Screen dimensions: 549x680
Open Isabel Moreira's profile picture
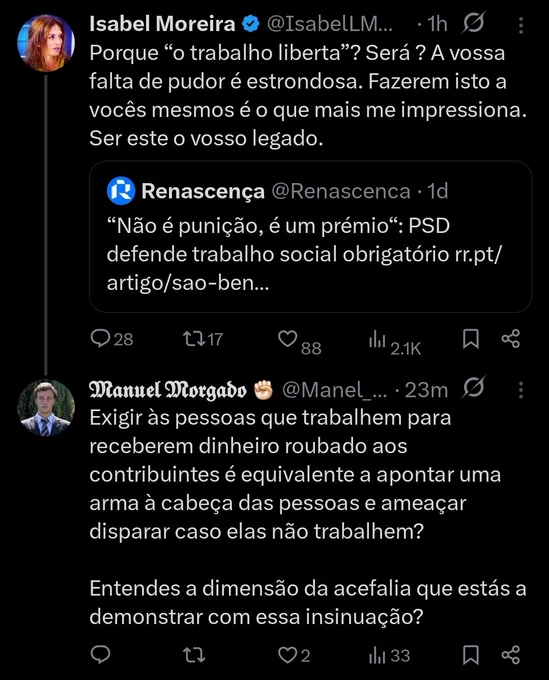[x=46, y=42]
